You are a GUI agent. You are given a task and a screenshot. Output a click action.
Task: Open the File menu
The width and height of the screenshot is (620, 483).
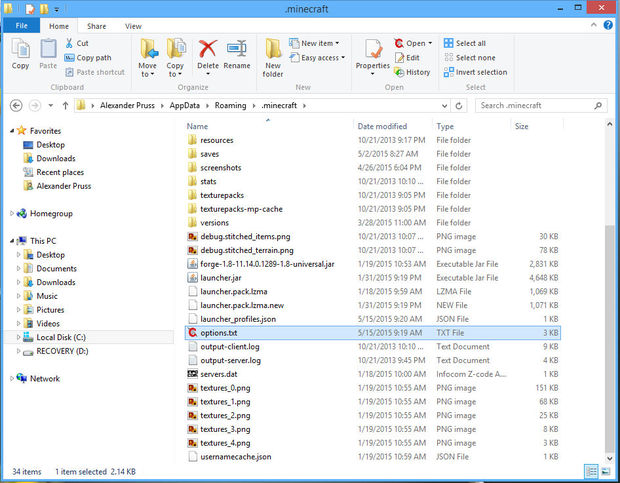21,26
